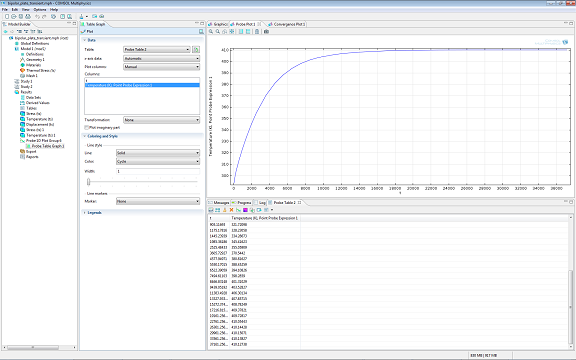Select Mesh 1 node in model tree
The width and height of the screenshot is (576, 360).
pos(29,76)
